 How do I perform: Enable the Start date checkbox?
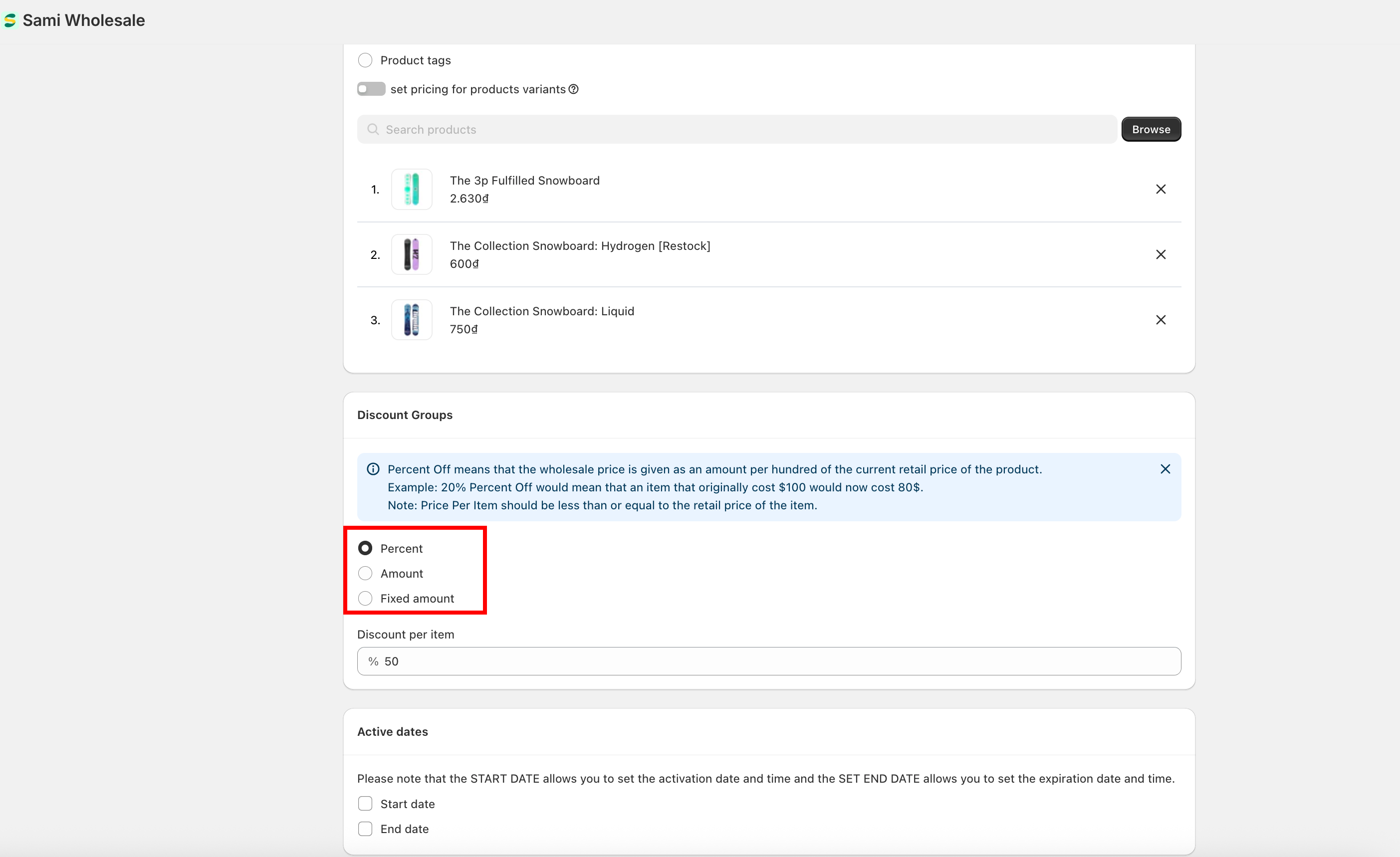point(365,804)
